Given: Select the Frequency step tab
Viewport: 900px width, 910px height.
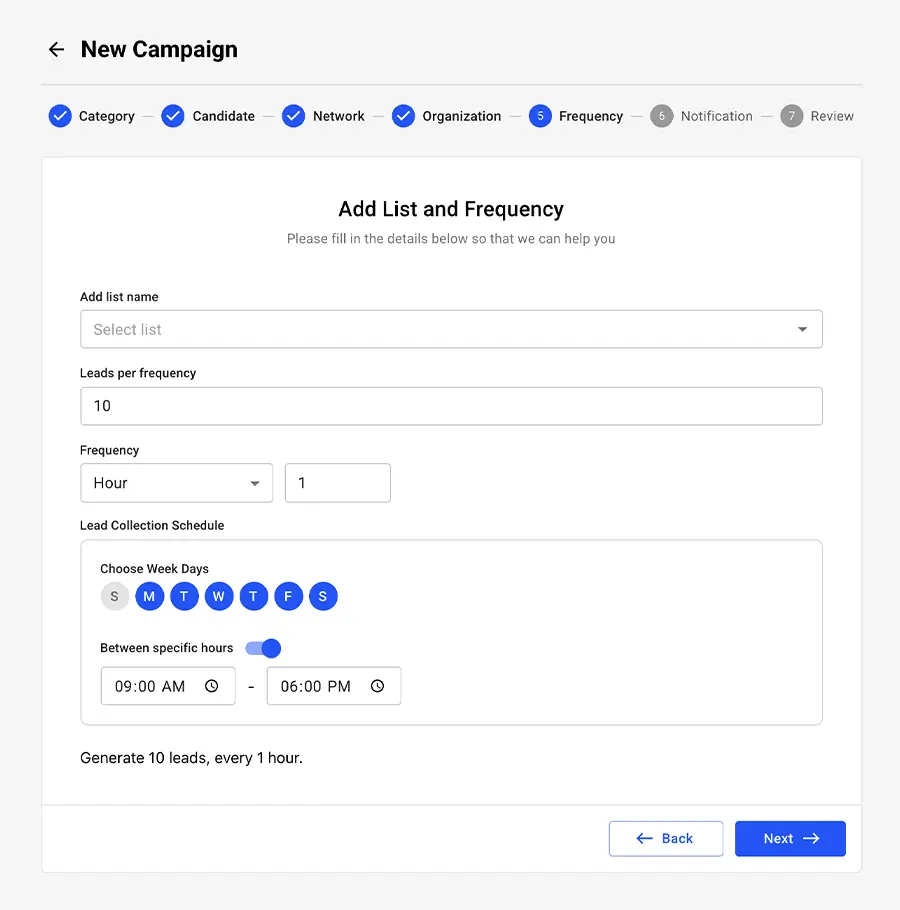Looking at the screenshot, I should pyautogui.click(x=576, y=116).
